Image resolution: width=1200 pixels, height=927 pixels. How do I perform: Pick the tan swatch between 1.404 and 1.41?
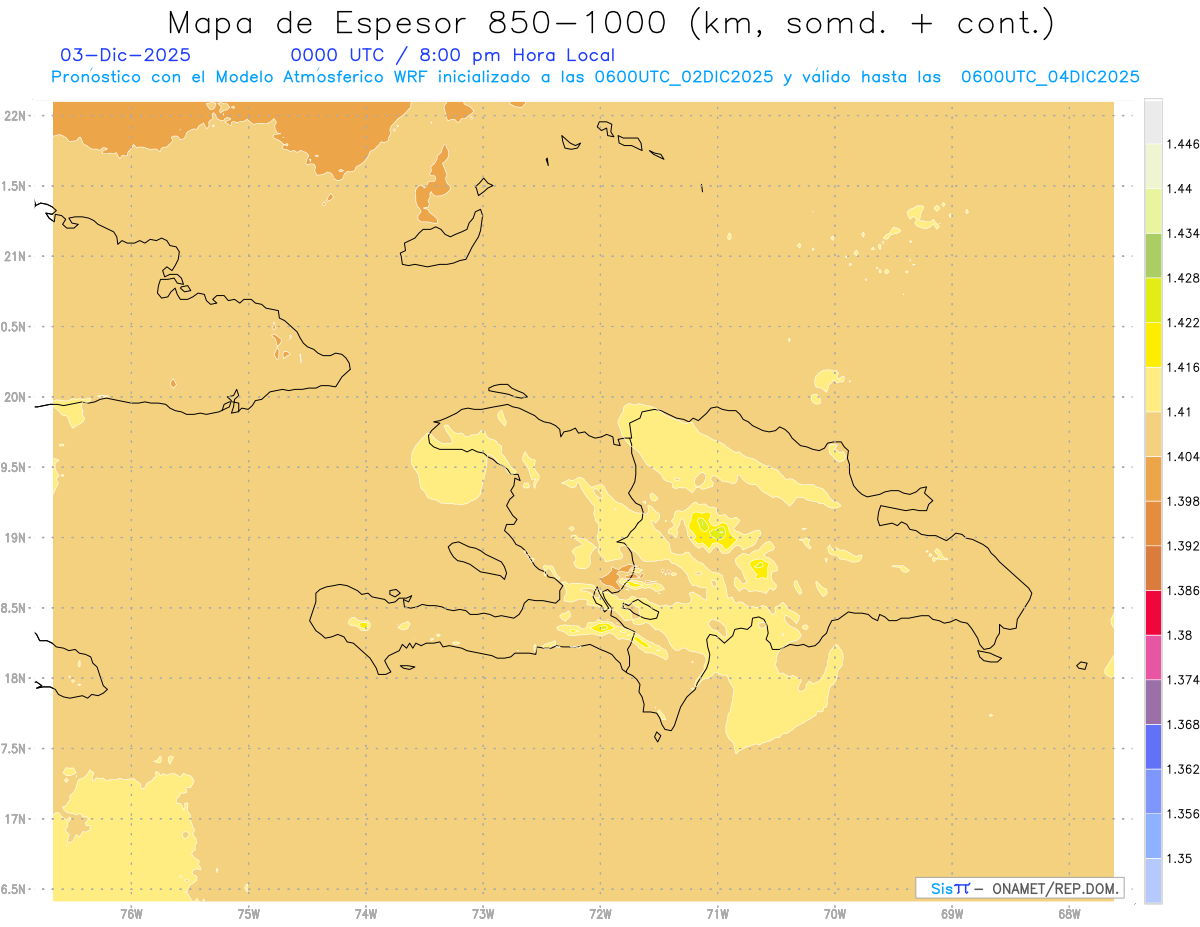point(1153,434)
